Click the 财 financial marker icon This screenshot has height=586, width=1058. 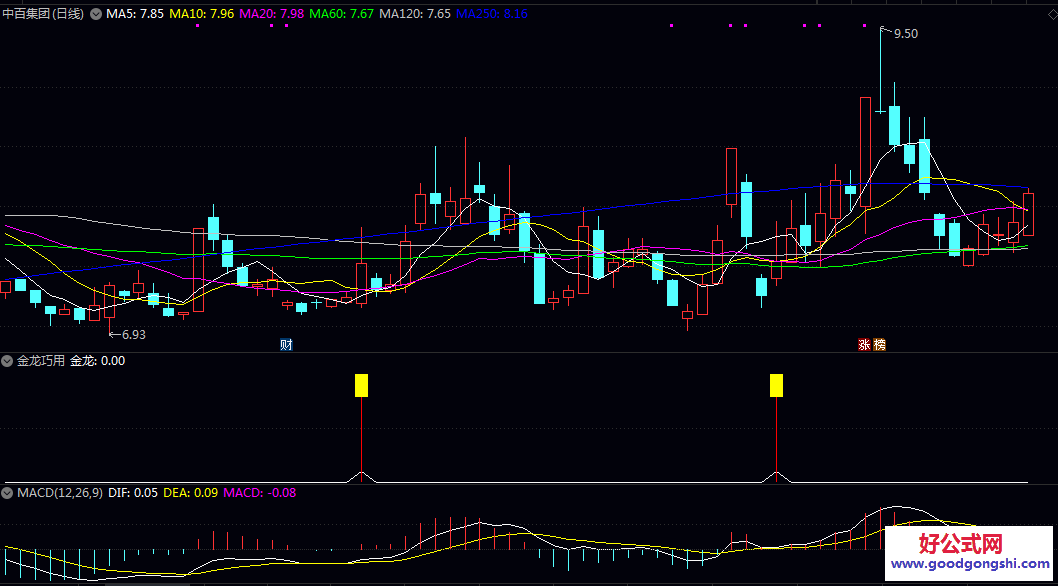(x=286, y=345)
